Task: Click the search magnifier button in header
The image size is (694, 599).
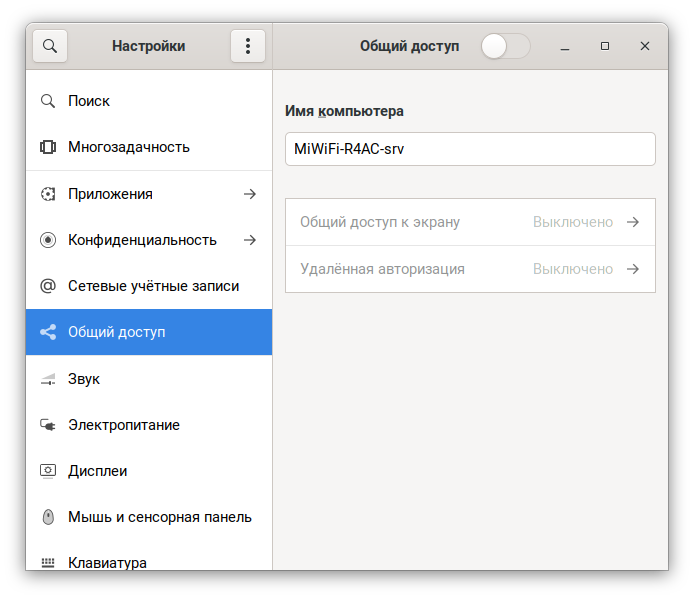Action: click(x=50, y=46)
